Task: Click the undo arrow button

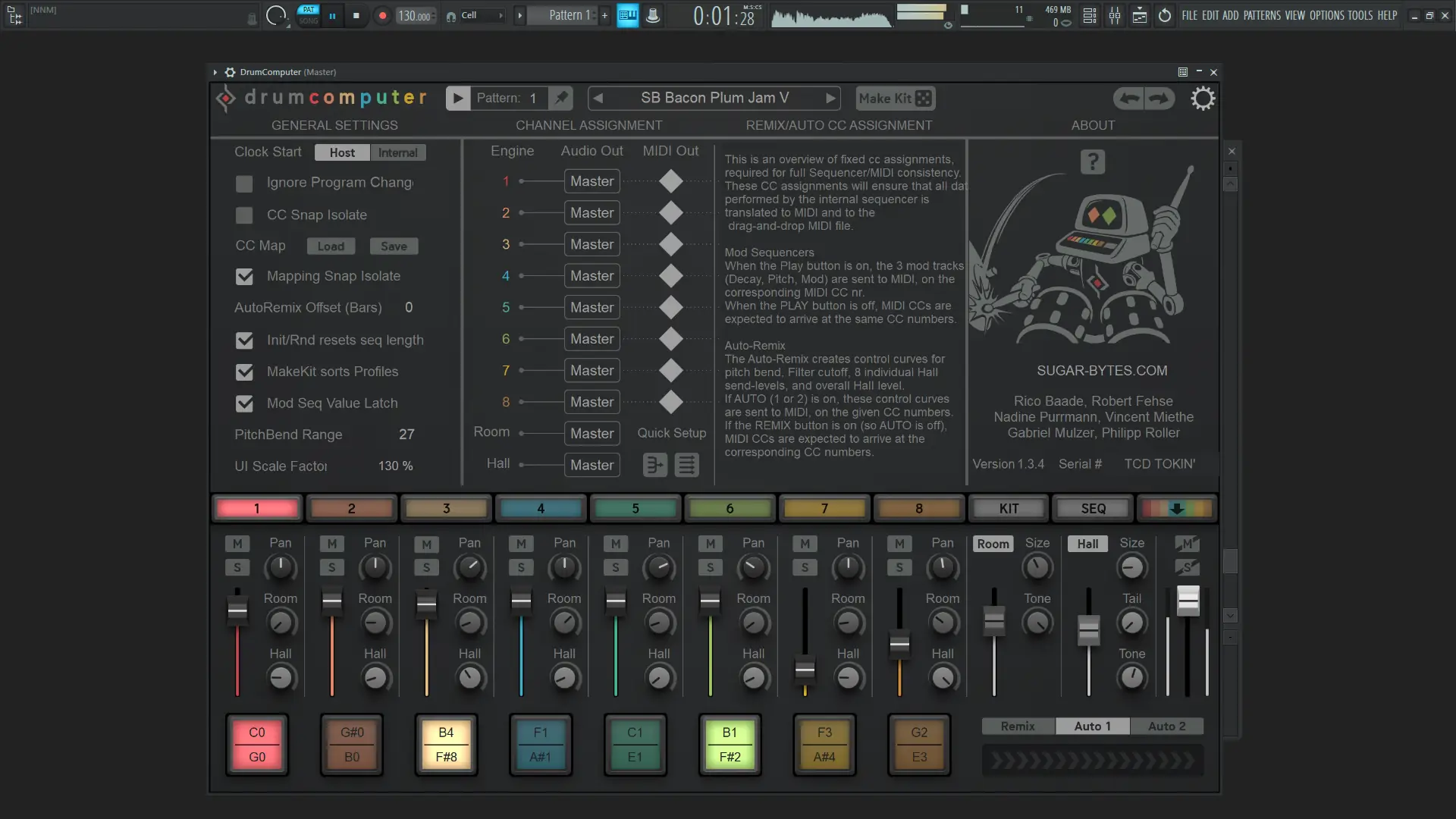Action: pos(1129,99)
